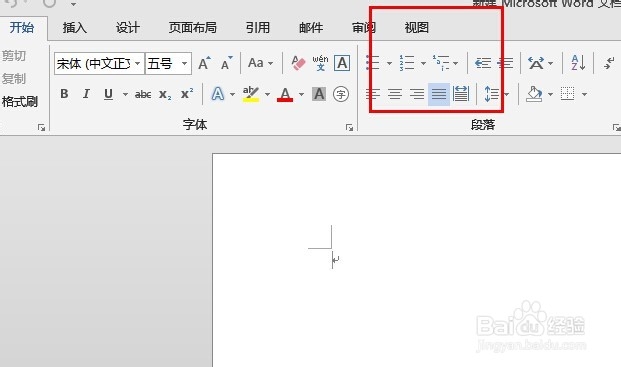The width and height of the screenshot is (621, 367).
Task: Click the font size box 五号
Action: (162, 63)
